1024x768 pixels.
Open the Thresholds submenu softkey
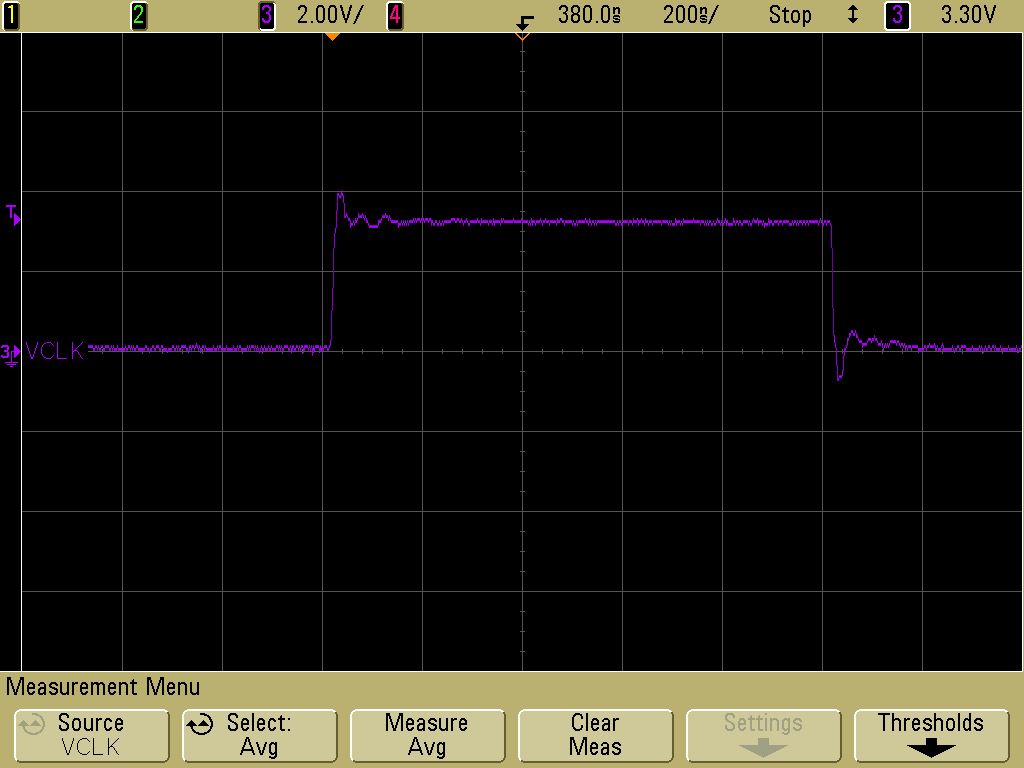(x=931, y=735)
